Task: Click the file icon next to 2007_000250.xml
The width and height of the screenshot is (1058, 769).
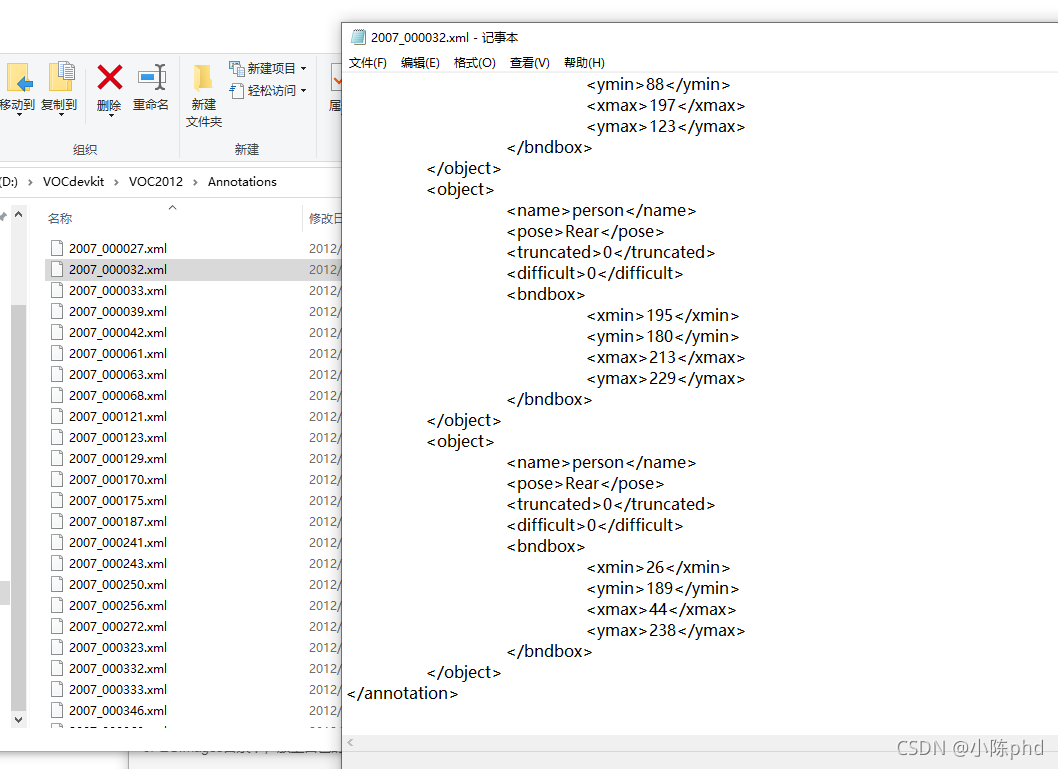Action: (57, 584)
